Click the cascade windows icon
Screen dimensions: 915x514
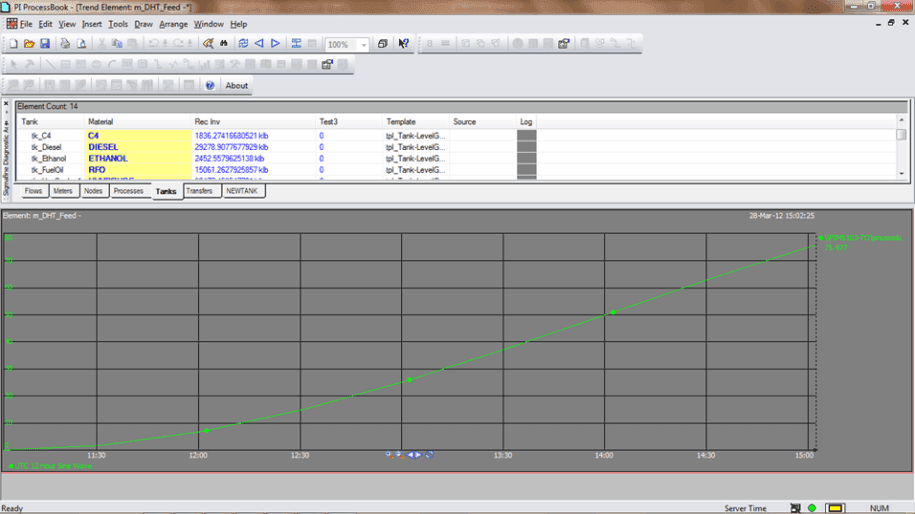[x=382, y=44]
